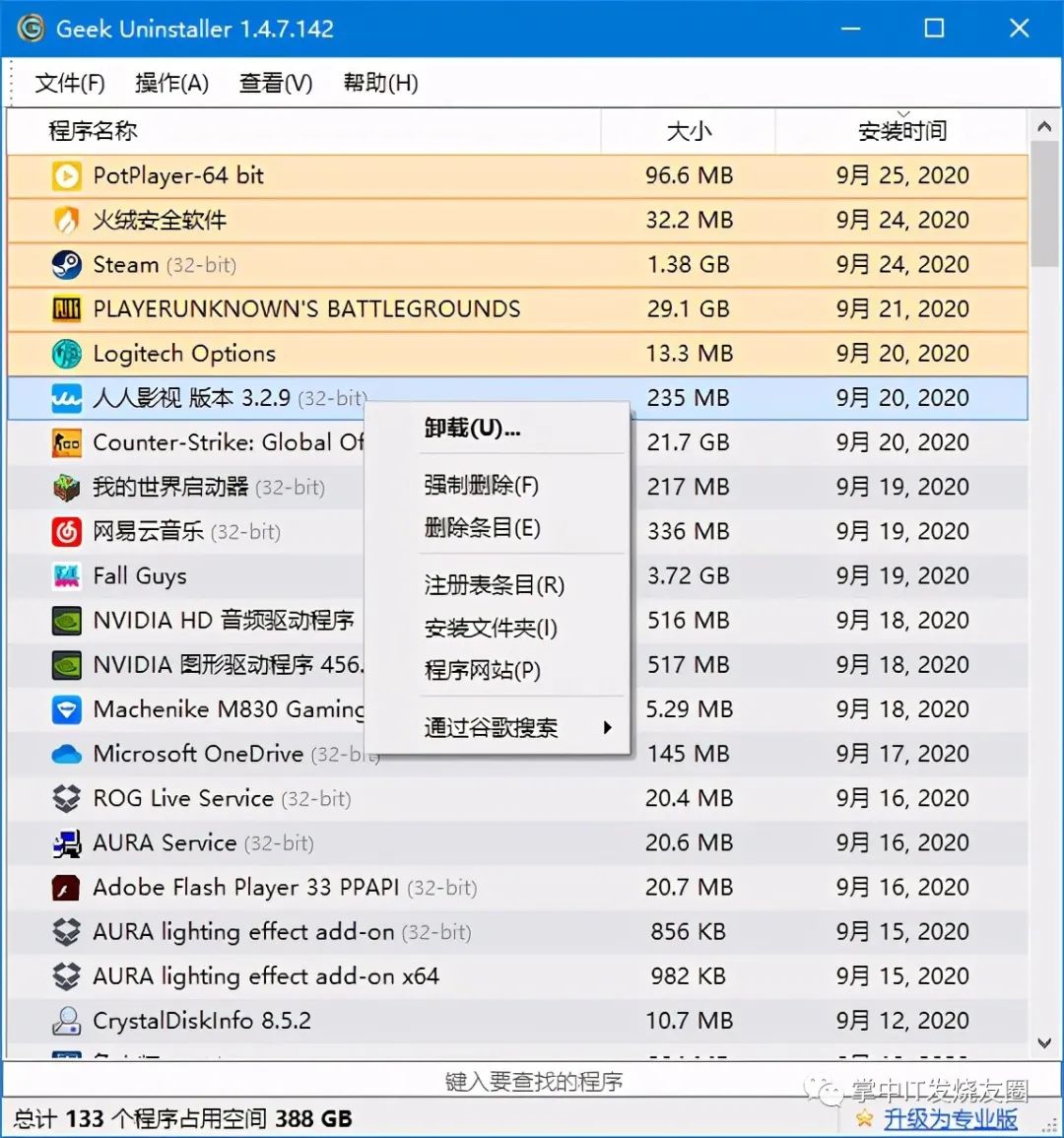Click the PLAYERUNKNOWN'S BATTLEGROUNDS icon
Viewport: 1064px width, 1138px height.
pos(66,309)
